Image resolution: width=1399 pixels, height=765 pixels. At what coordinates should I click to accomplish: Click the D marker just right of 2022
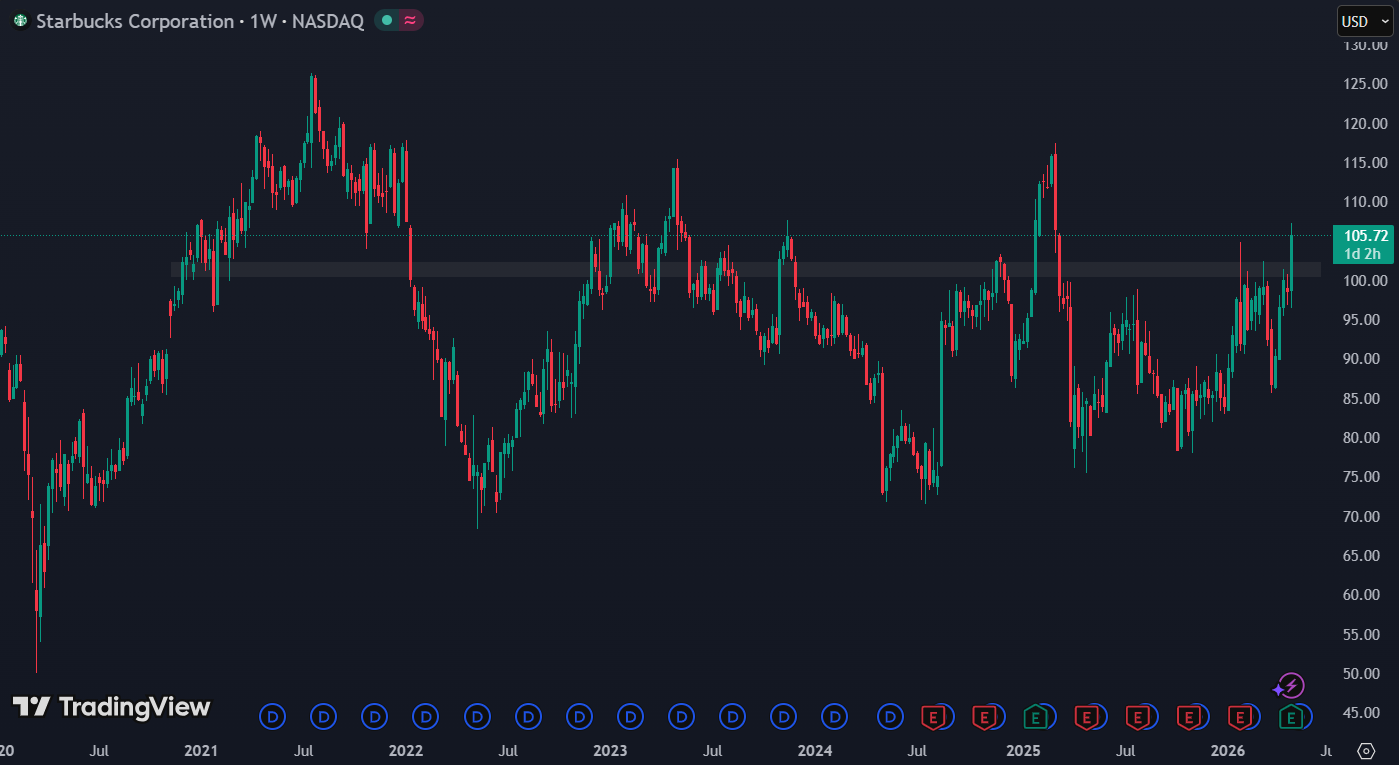click(x=426, y=716)
